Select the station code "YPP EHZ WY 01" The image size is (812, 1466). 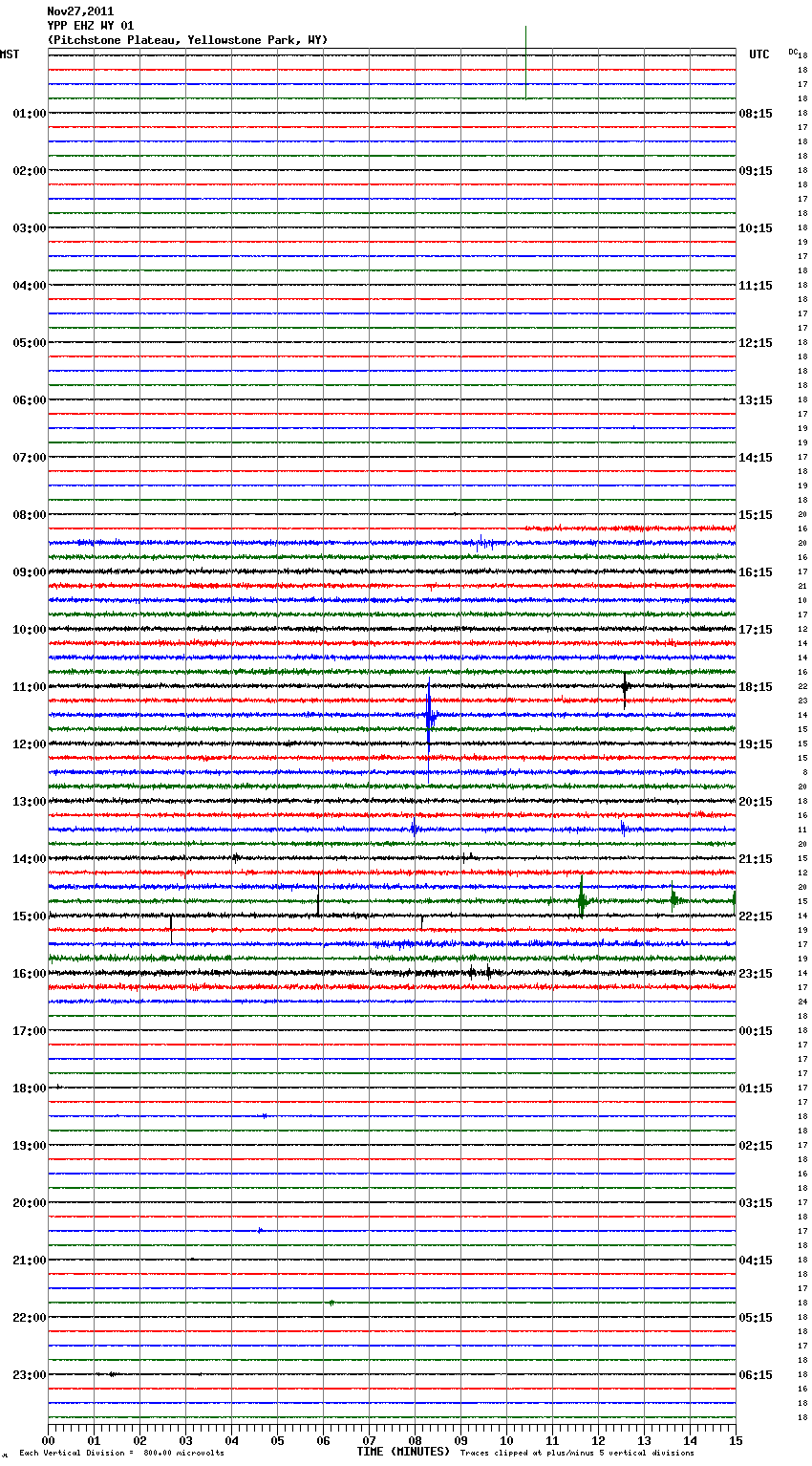pos(91,26)
